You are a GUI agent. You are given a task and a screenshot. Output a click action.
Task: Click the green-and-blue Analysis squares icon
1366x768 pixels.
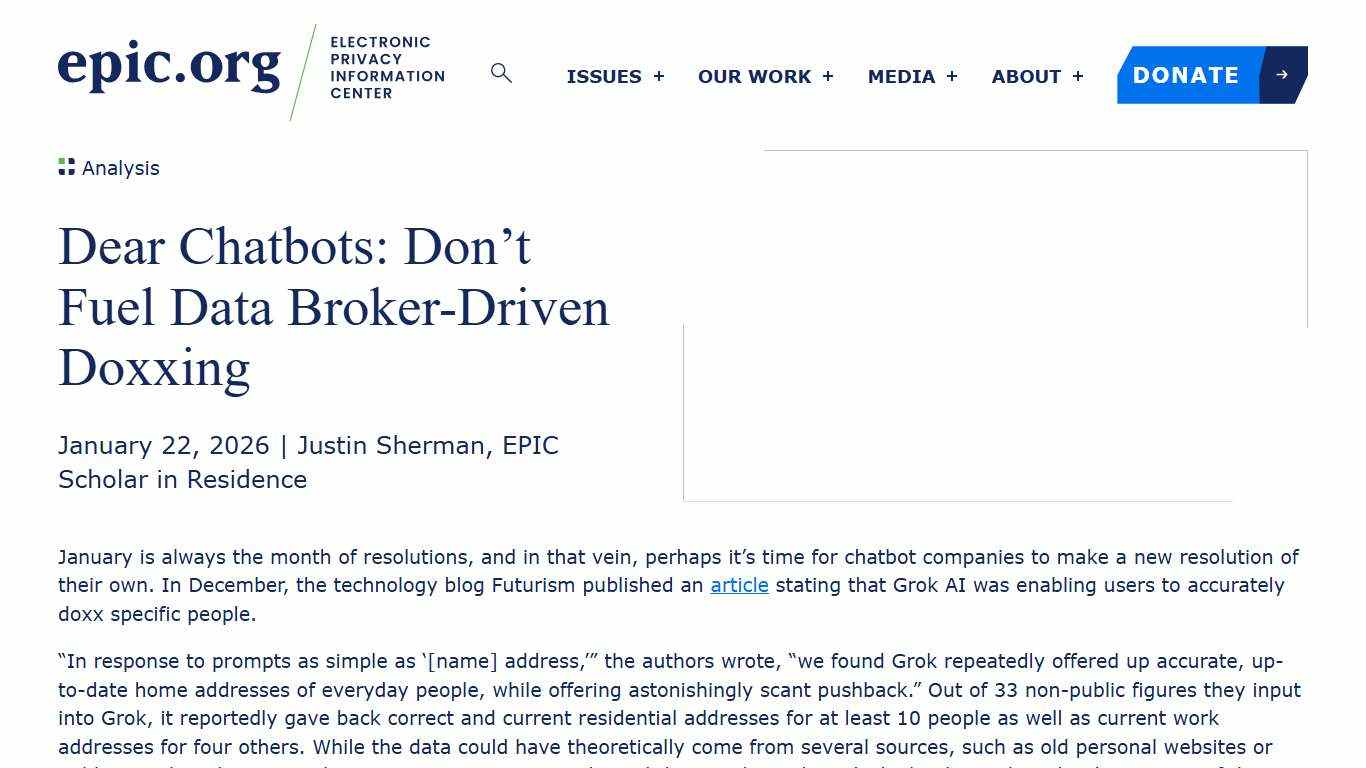65,166
